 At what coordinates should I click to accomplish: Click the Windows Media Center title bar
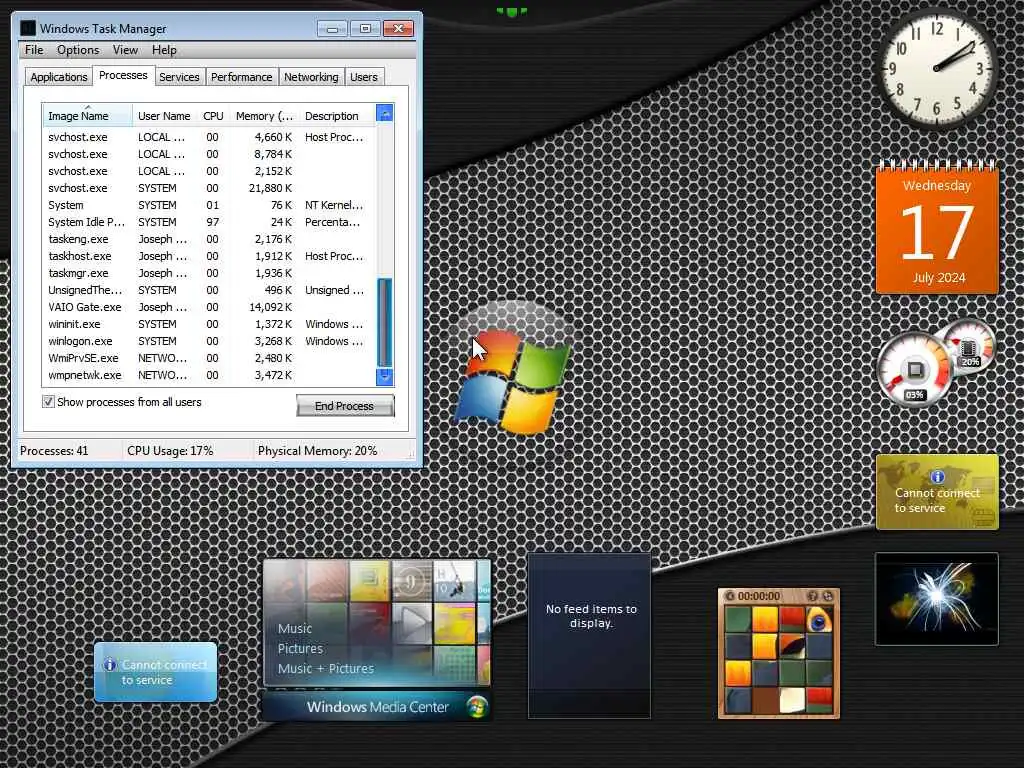click(377, 707)
